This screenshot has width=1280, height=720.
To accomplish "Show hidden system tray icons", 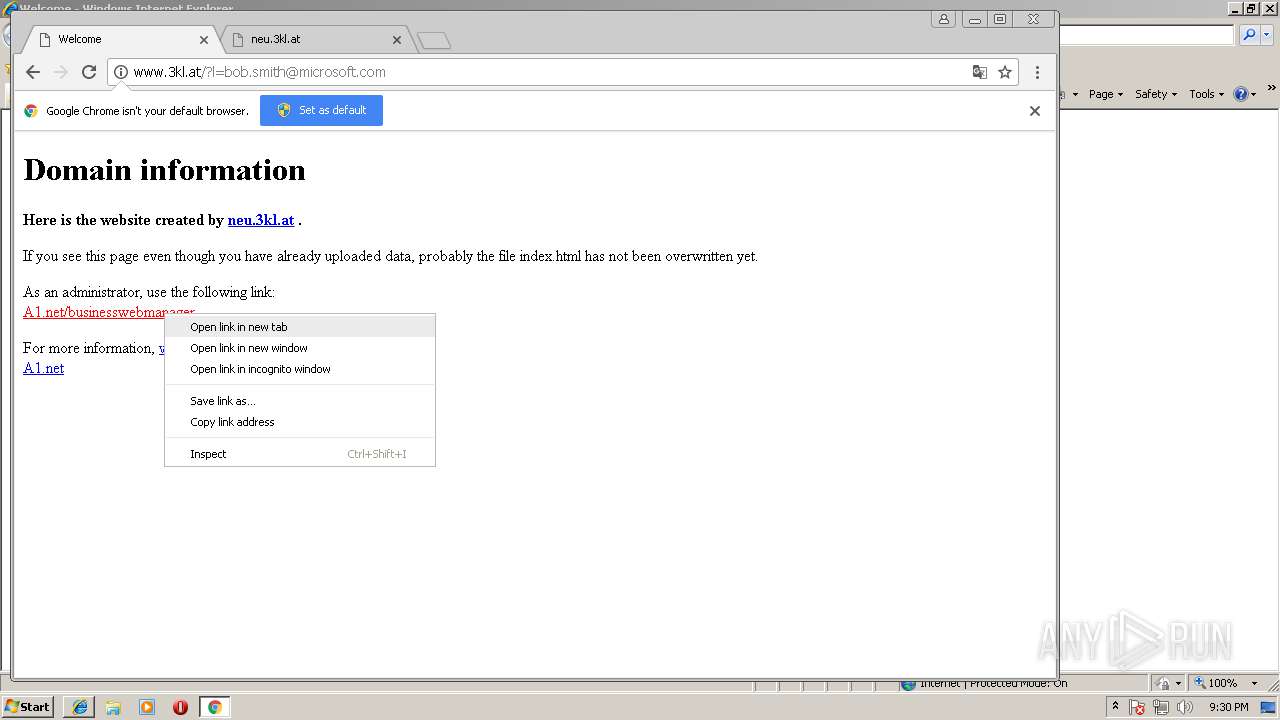I will coord(1115,707).
